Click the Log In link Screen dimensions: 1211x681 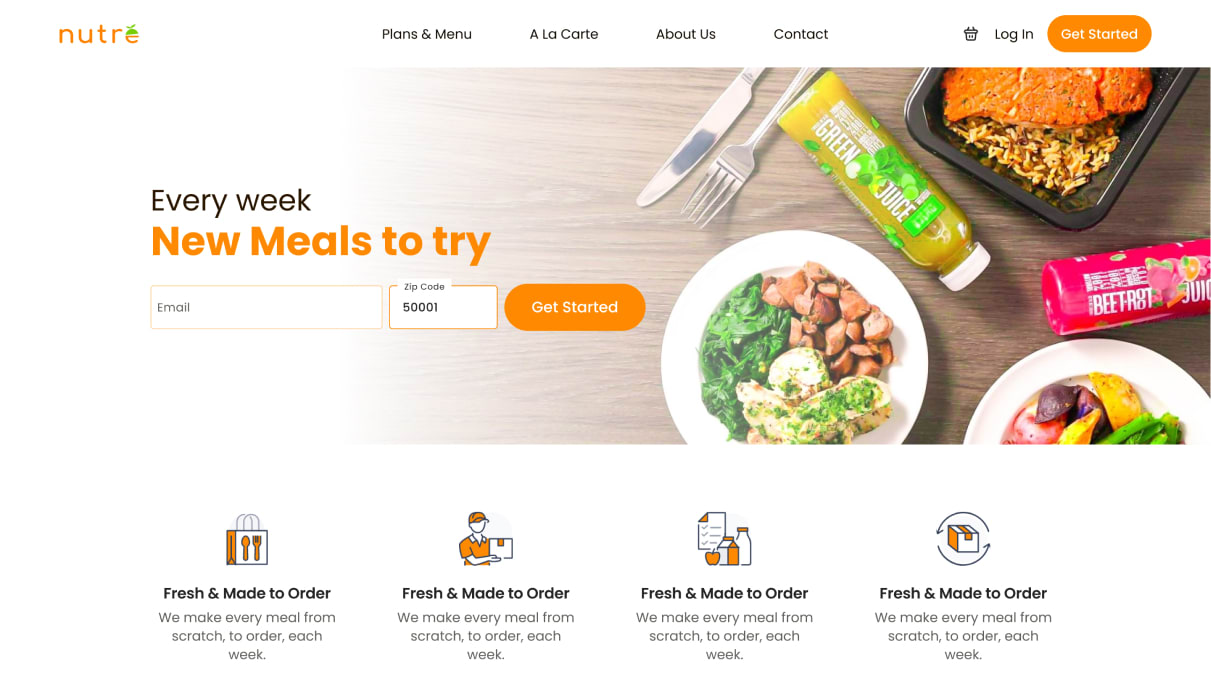1014,34
